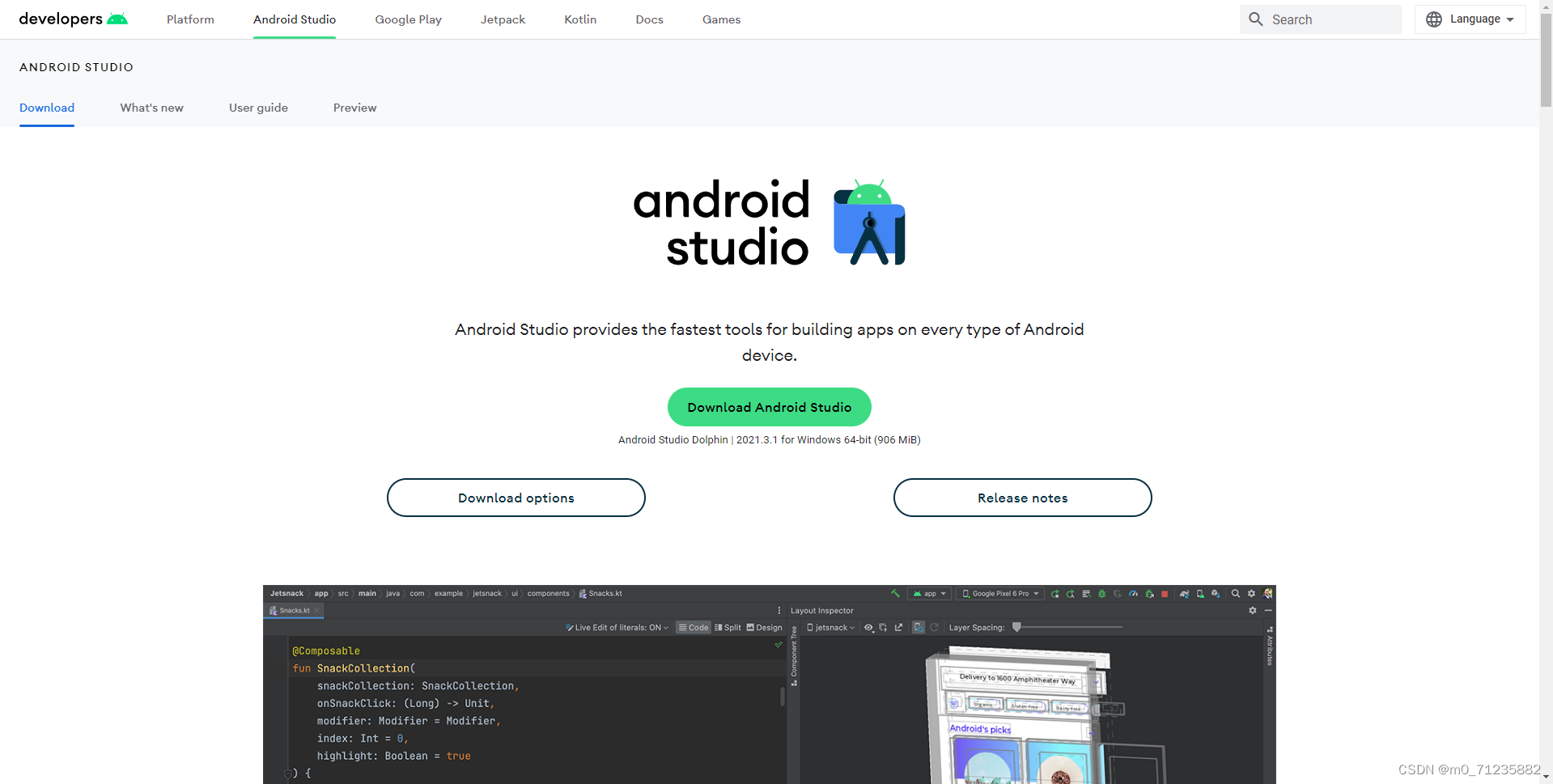Click the Device Manager phone icon
This screenshot has height=784, width=1553.
point(1200,593)
